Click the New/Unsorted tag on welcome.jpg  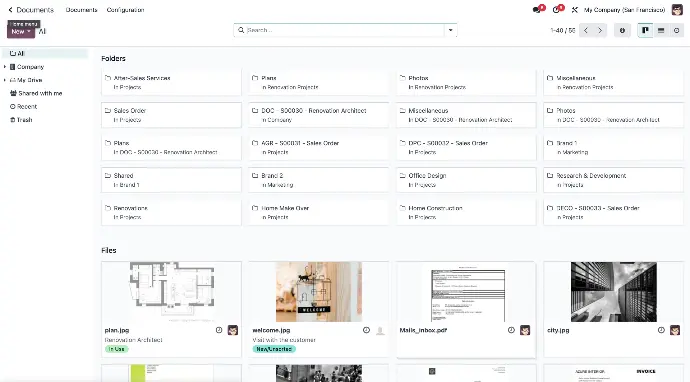274,349
